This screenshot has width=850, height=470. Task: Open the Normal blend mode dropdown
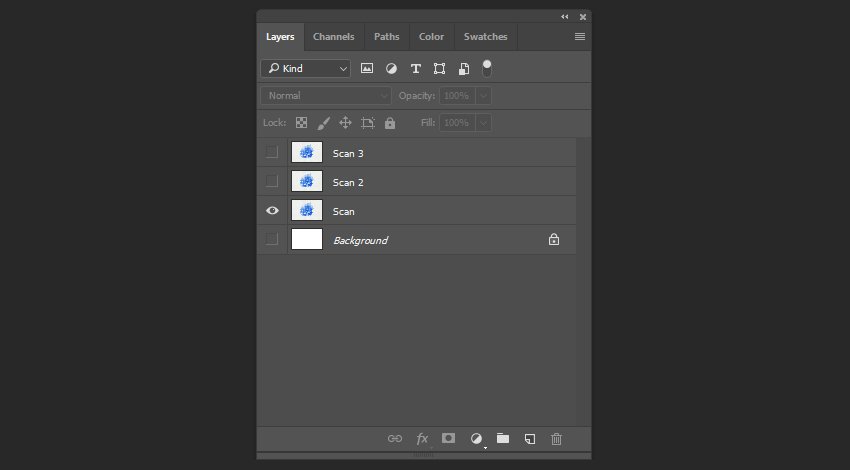pos(326,96)
